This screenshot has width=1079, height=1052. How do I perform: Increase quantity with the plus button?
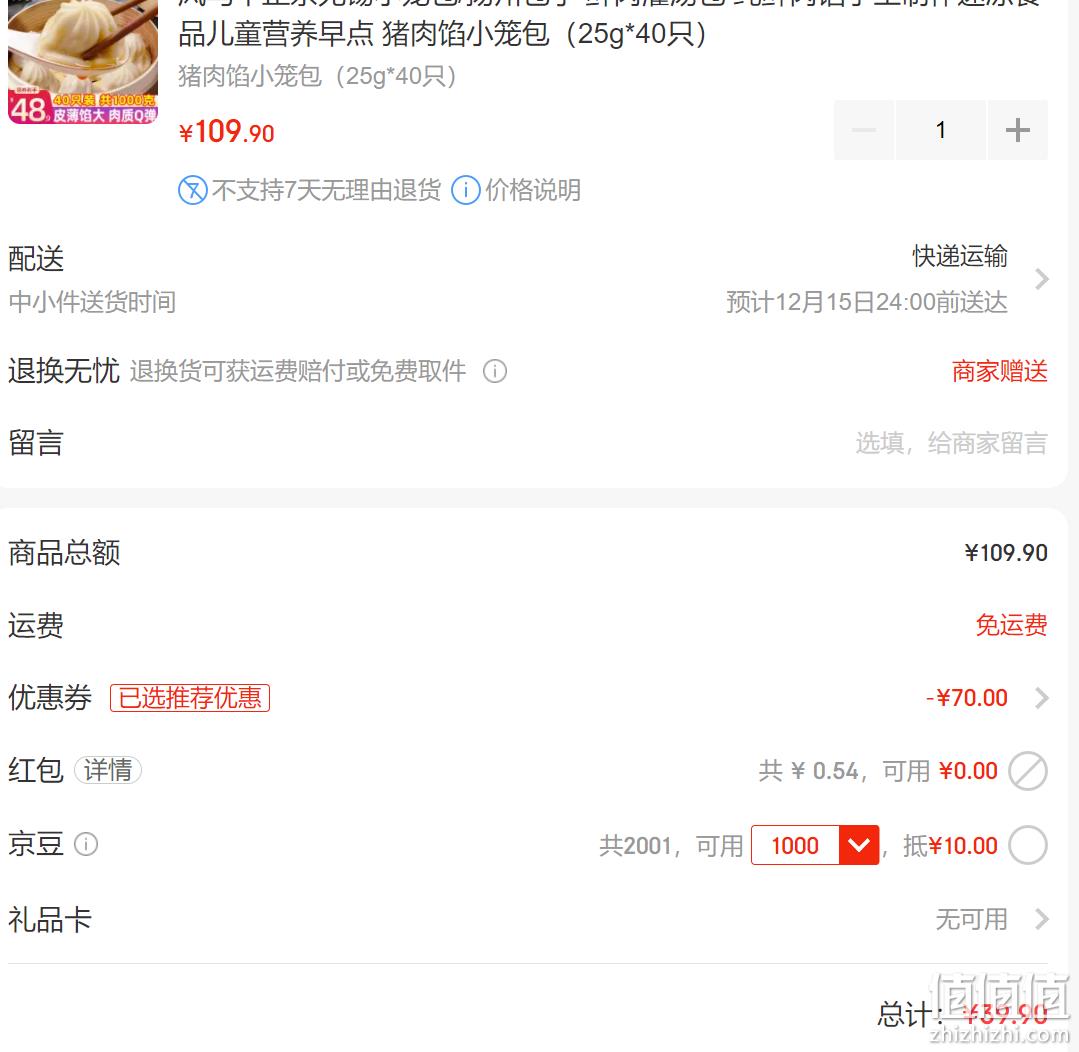click(1018, 130)
